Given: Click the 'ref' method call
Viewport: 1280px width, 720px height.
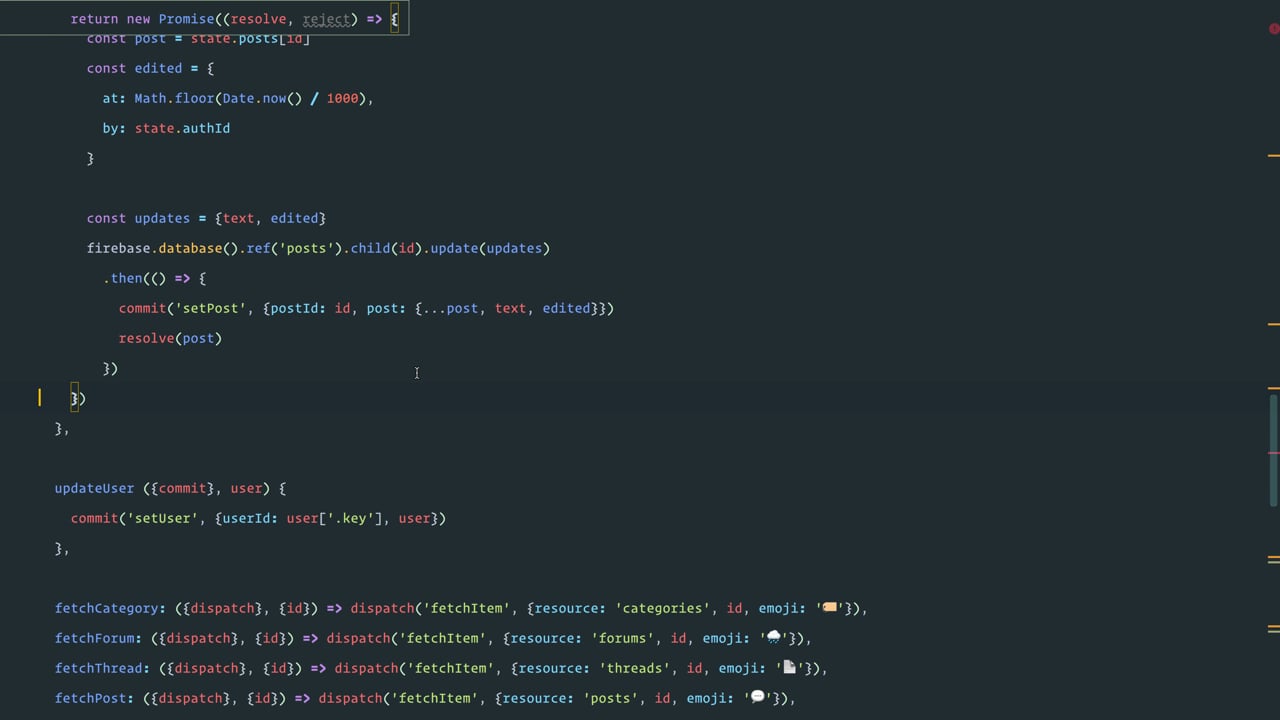Looking at the screenshot, I should click(x=259, y=248).
